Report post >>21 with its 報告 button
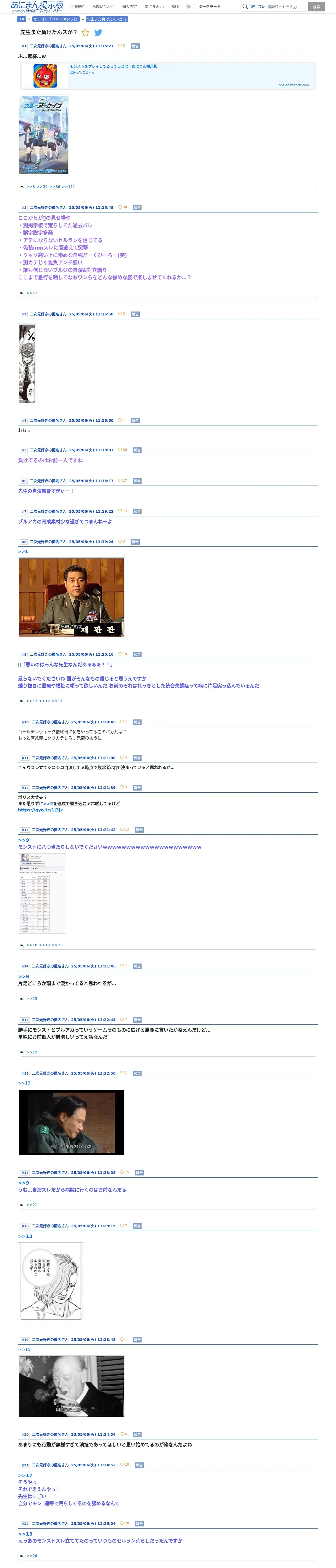The height and width of the screenshot is (1568, 336). (139, 1465)
